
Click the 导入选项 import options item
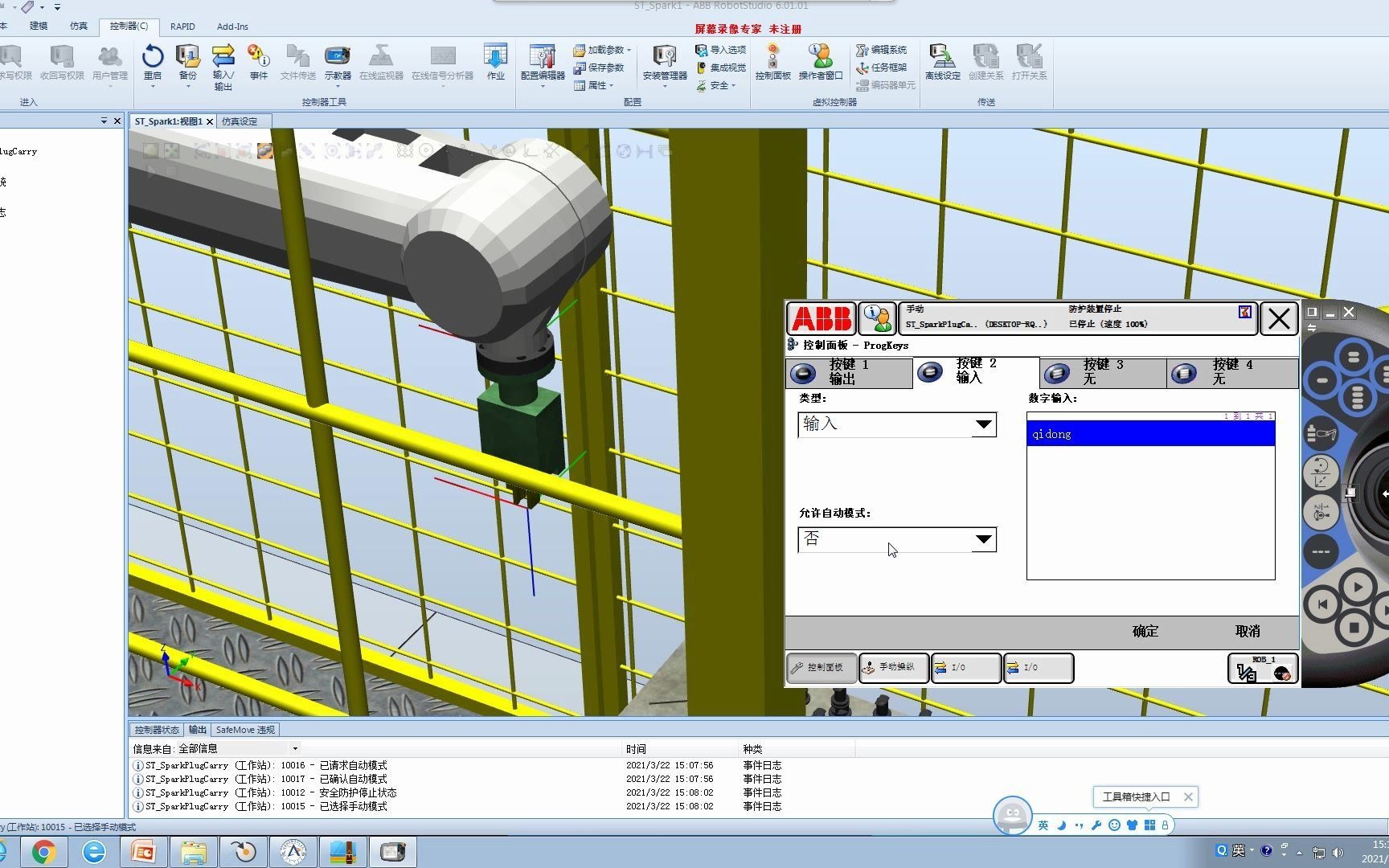(721, 50)
